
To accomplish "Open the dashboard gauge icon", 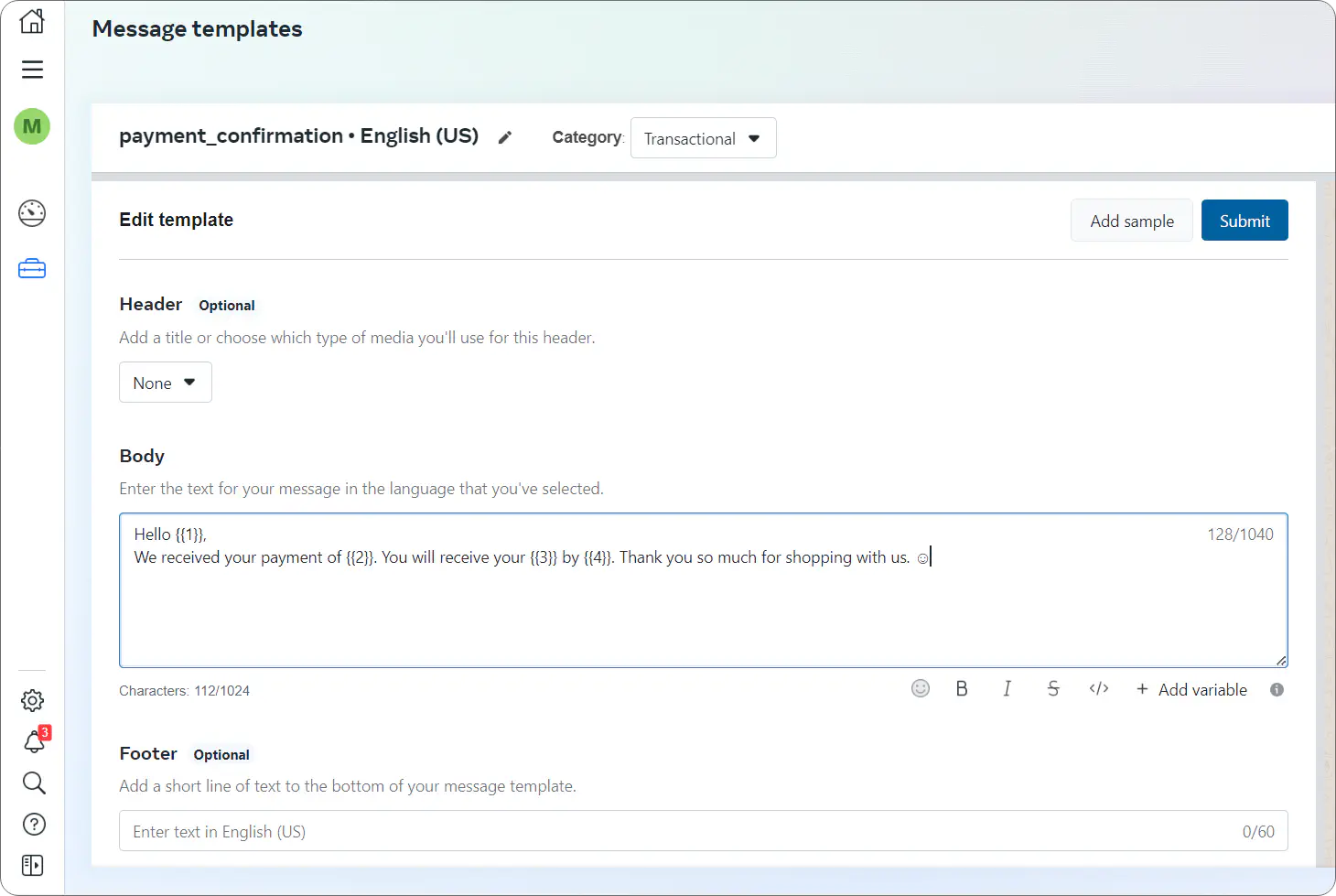I will coord(32,213).
